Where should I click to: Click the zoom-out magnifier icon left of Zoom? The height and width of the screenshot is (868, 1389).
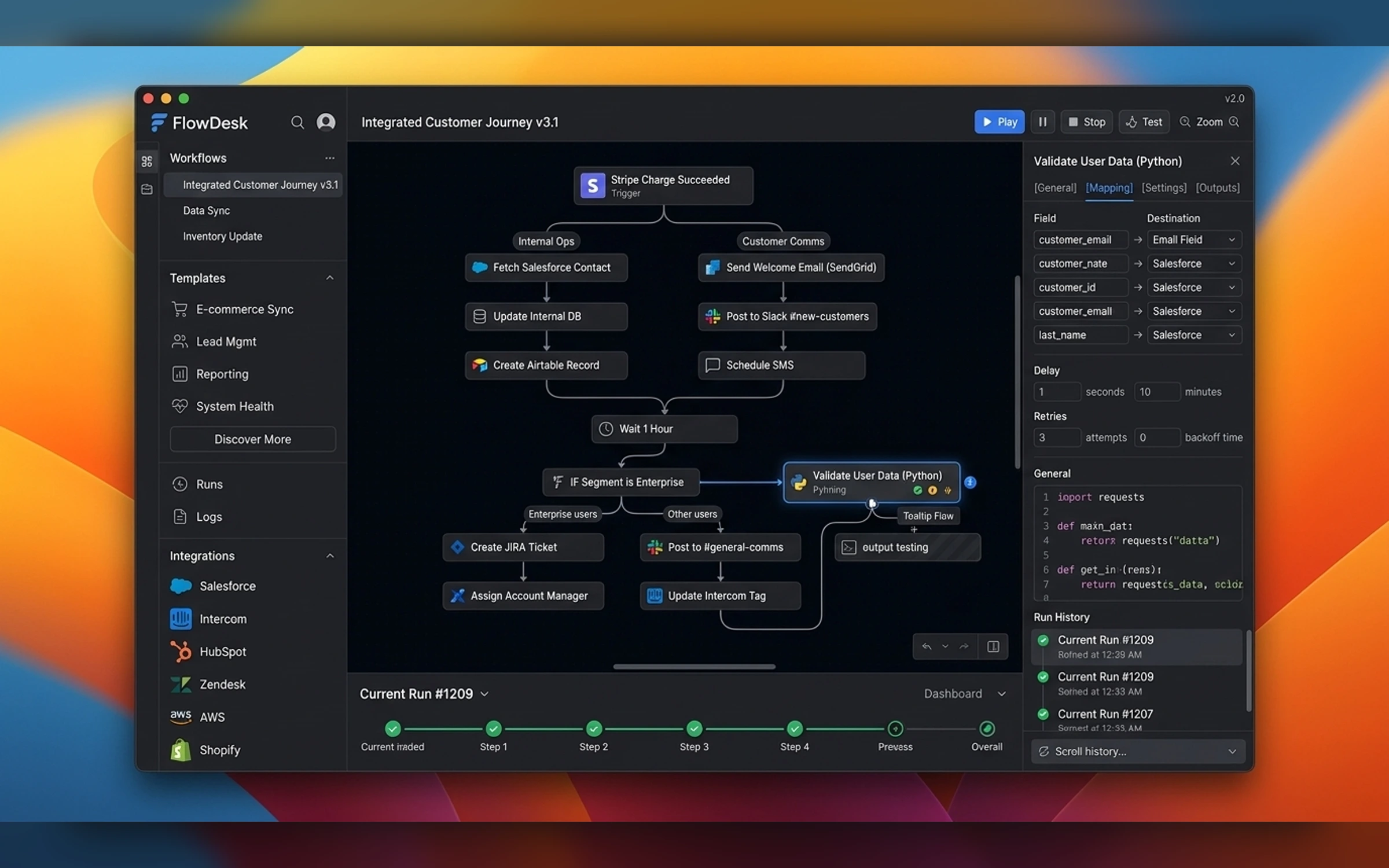point(1185,122)
